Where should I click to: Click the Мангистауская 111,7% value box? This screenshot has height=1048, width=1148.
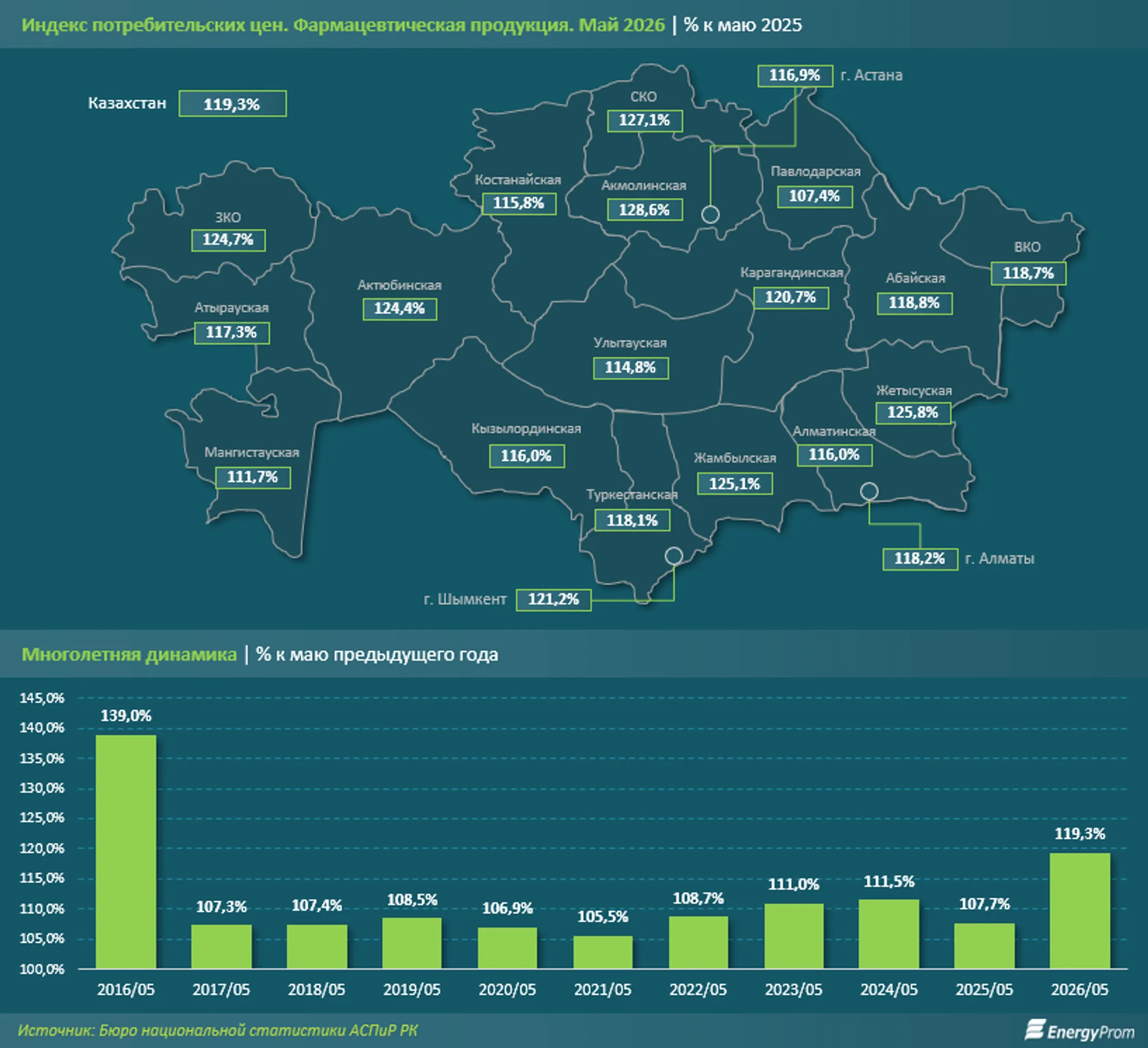[x=253, y=477]
